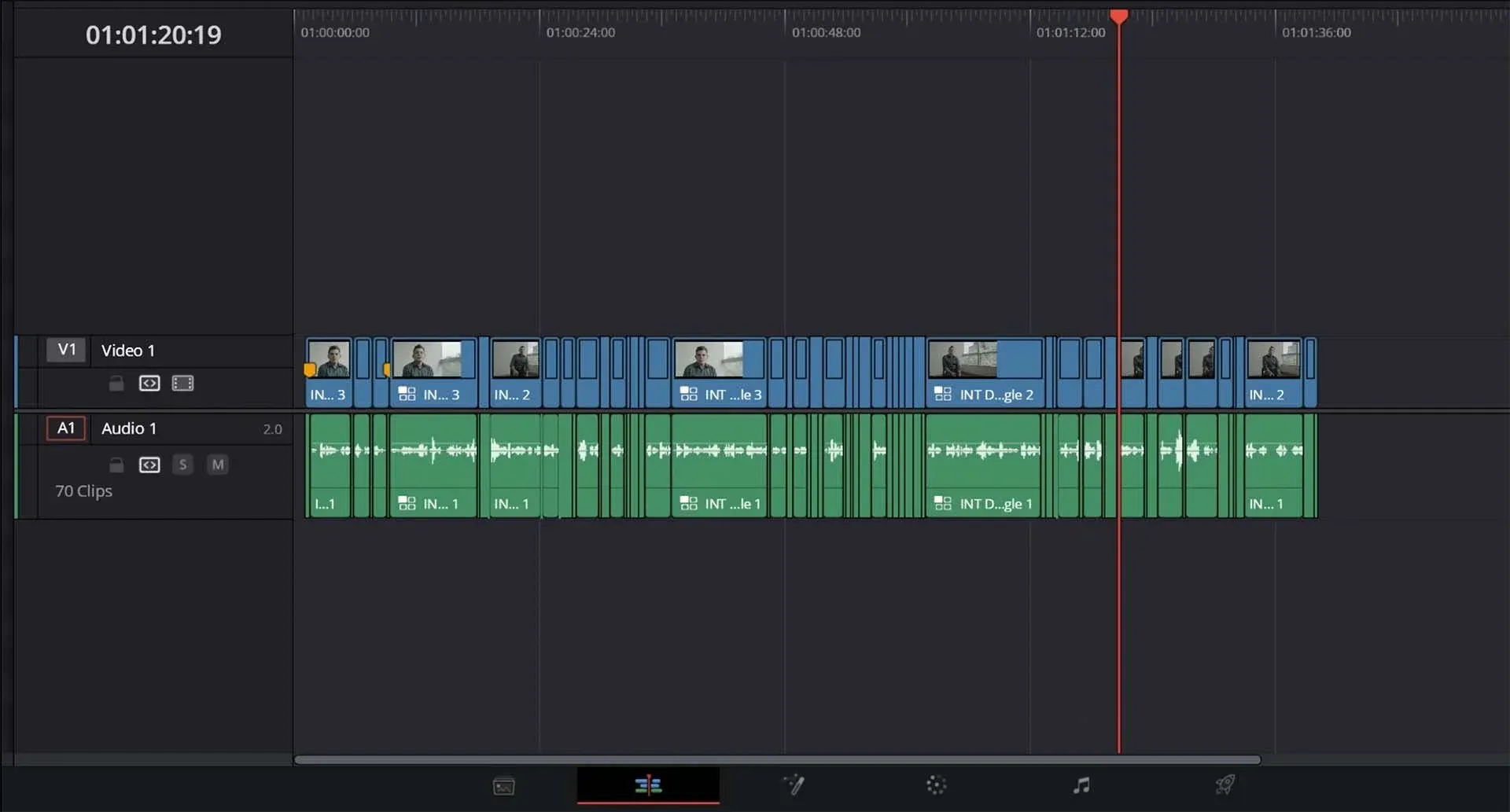Solo the Audio 1 track
The width and height of the screenshot is (1510, 812).
(182, 465)
